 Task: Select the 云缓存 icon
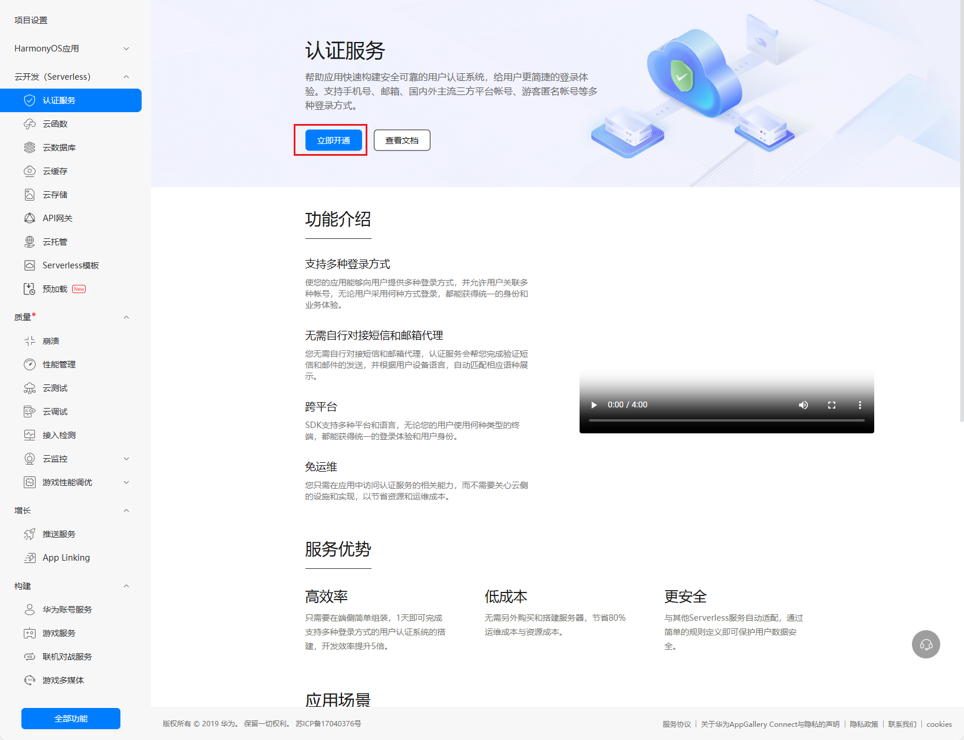28,170
